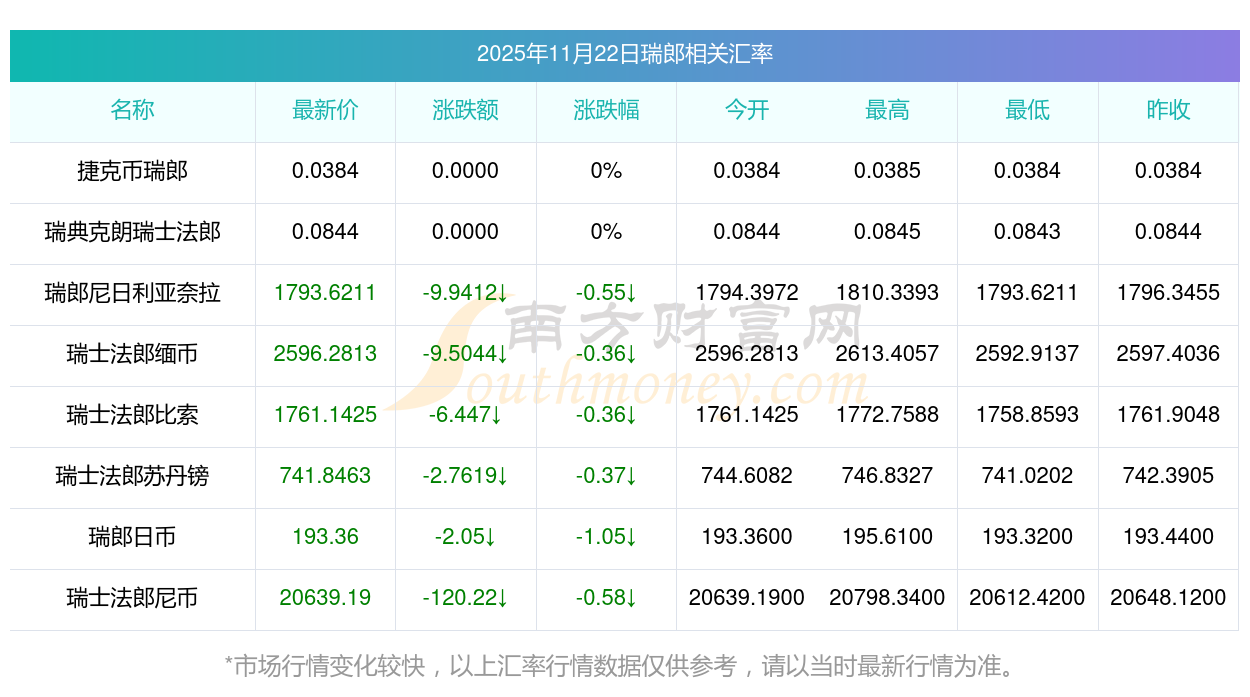1250x697 pixels.
Task: Select the 瑞士法郎苏丹镑 row name
Action: click(132, 476)
